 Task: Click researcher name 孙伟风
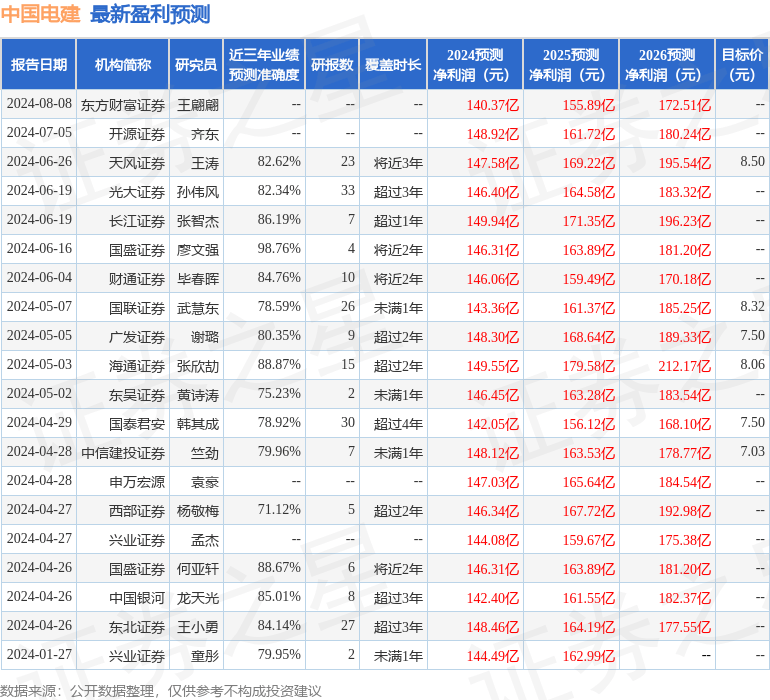tap(198, 192)
